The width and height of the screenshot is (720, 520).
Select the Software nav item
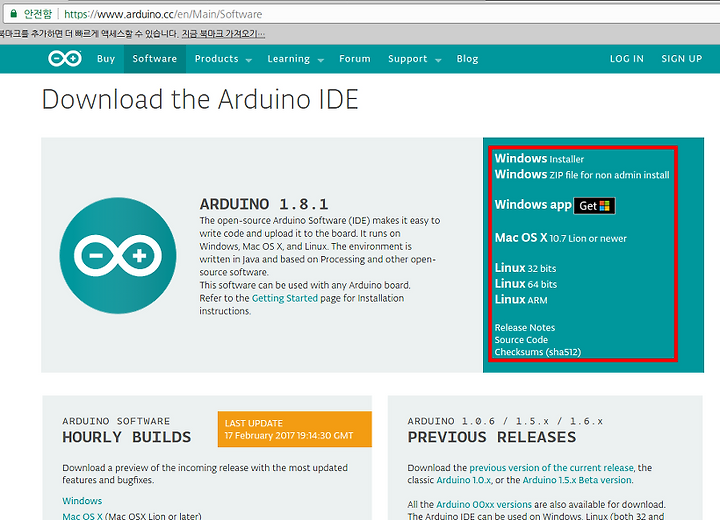coord(155,59)
